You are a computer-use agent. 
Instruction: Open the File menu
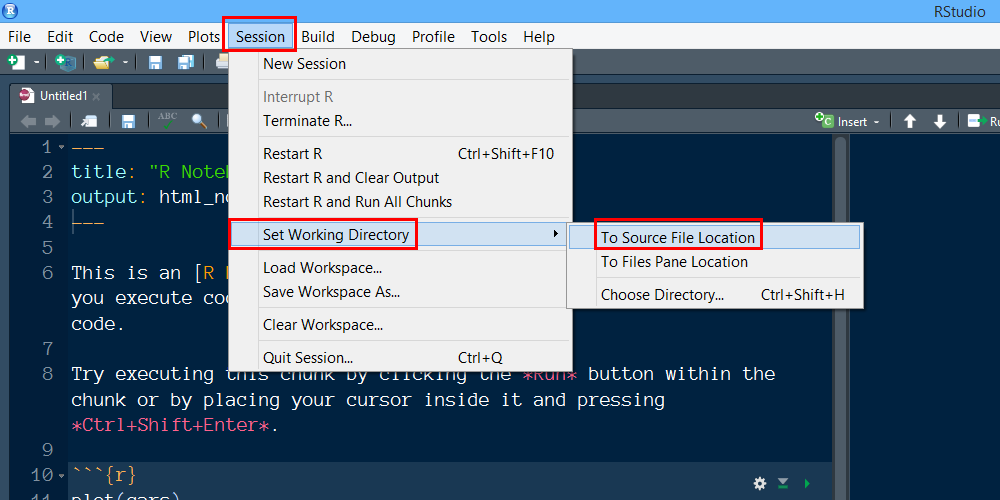19,36
